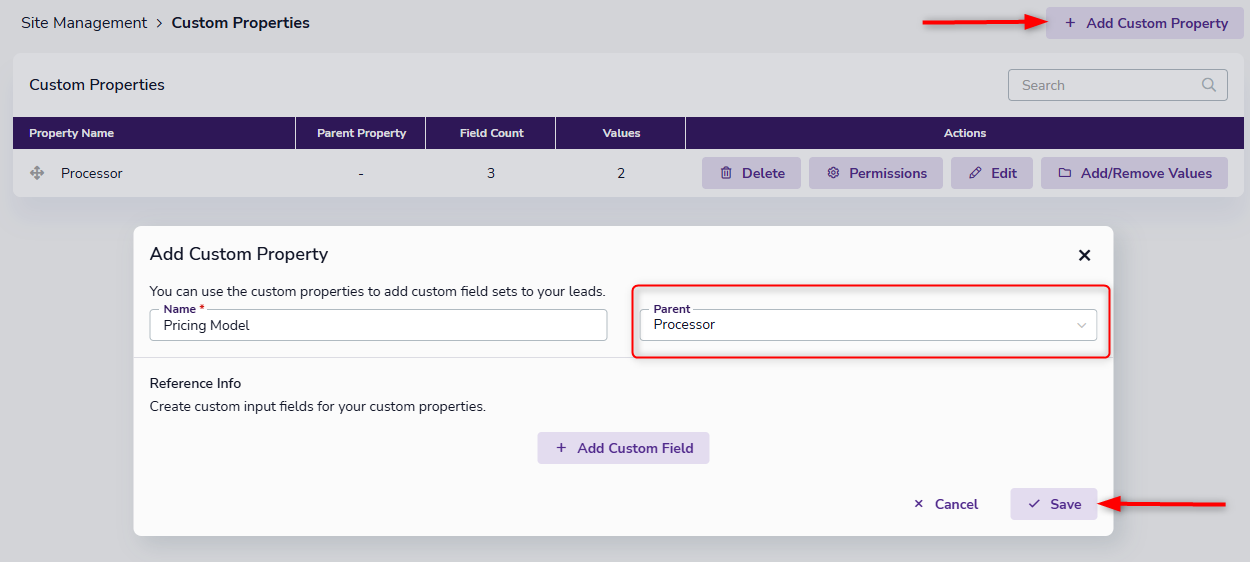The width and height of the screenshot is (1250, 562).
Task: Open Add/Remove Values for Processor
Action: click(1134, 173)
